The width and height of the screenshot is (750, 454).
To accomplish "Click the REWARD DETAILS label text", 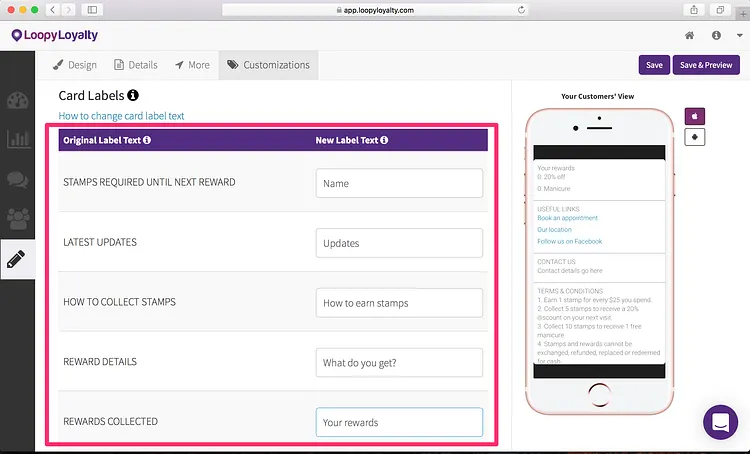I will (100, 362).
